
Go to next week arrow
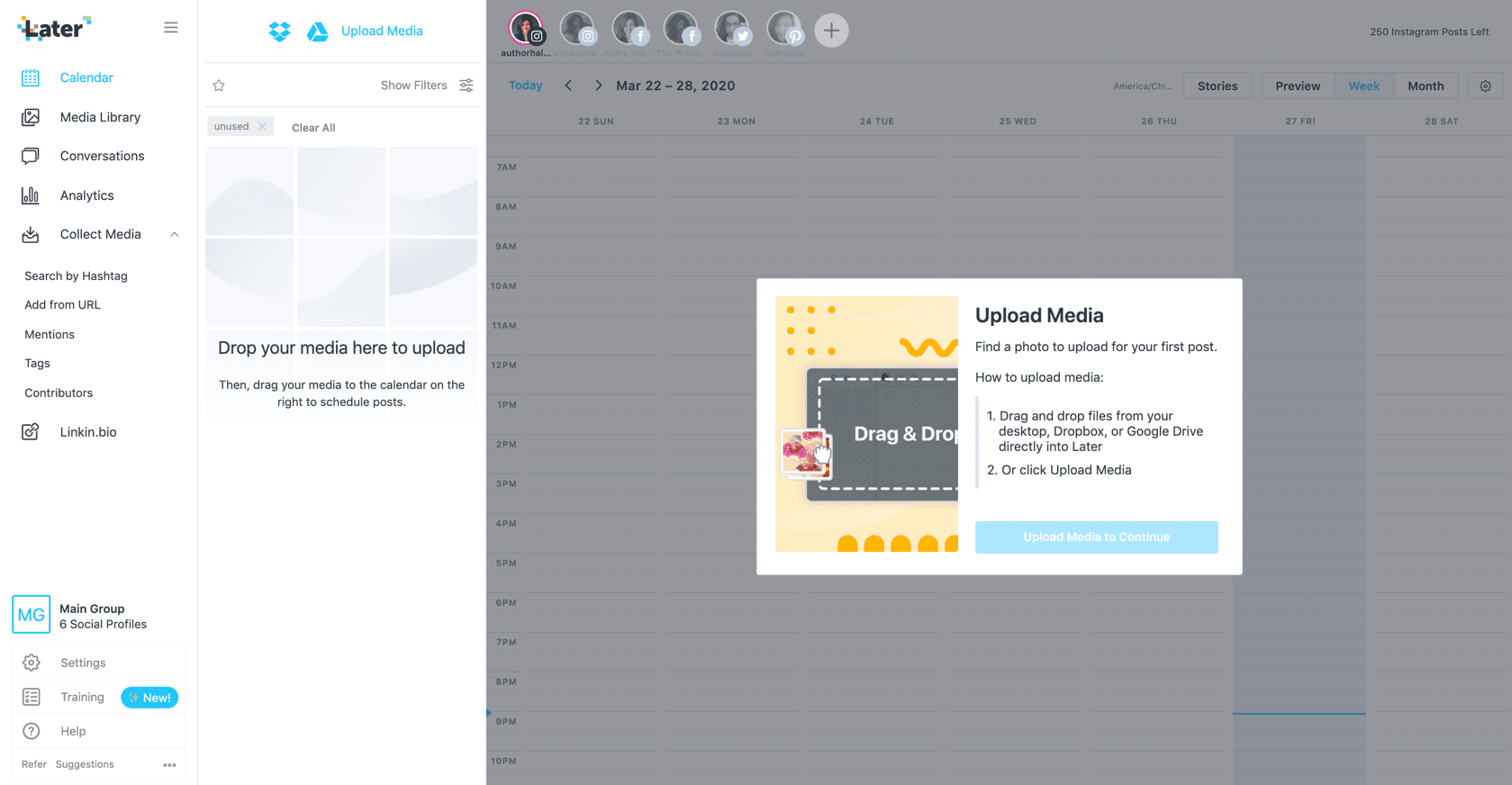598,86
